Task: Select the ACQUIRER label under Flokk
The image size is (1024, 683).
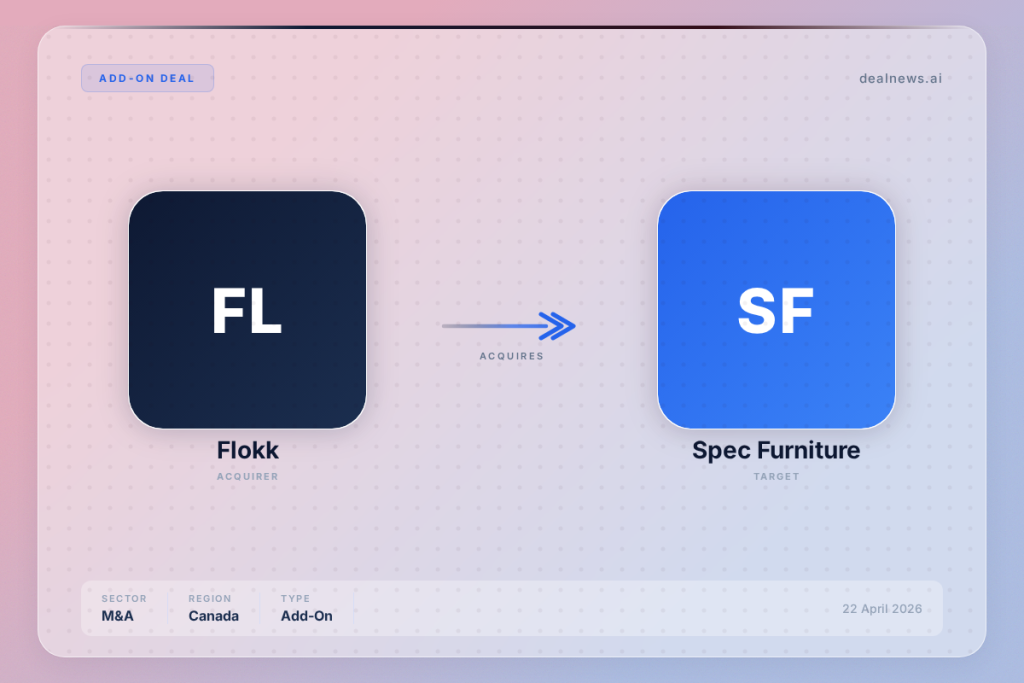Action: tap(247, 477)
